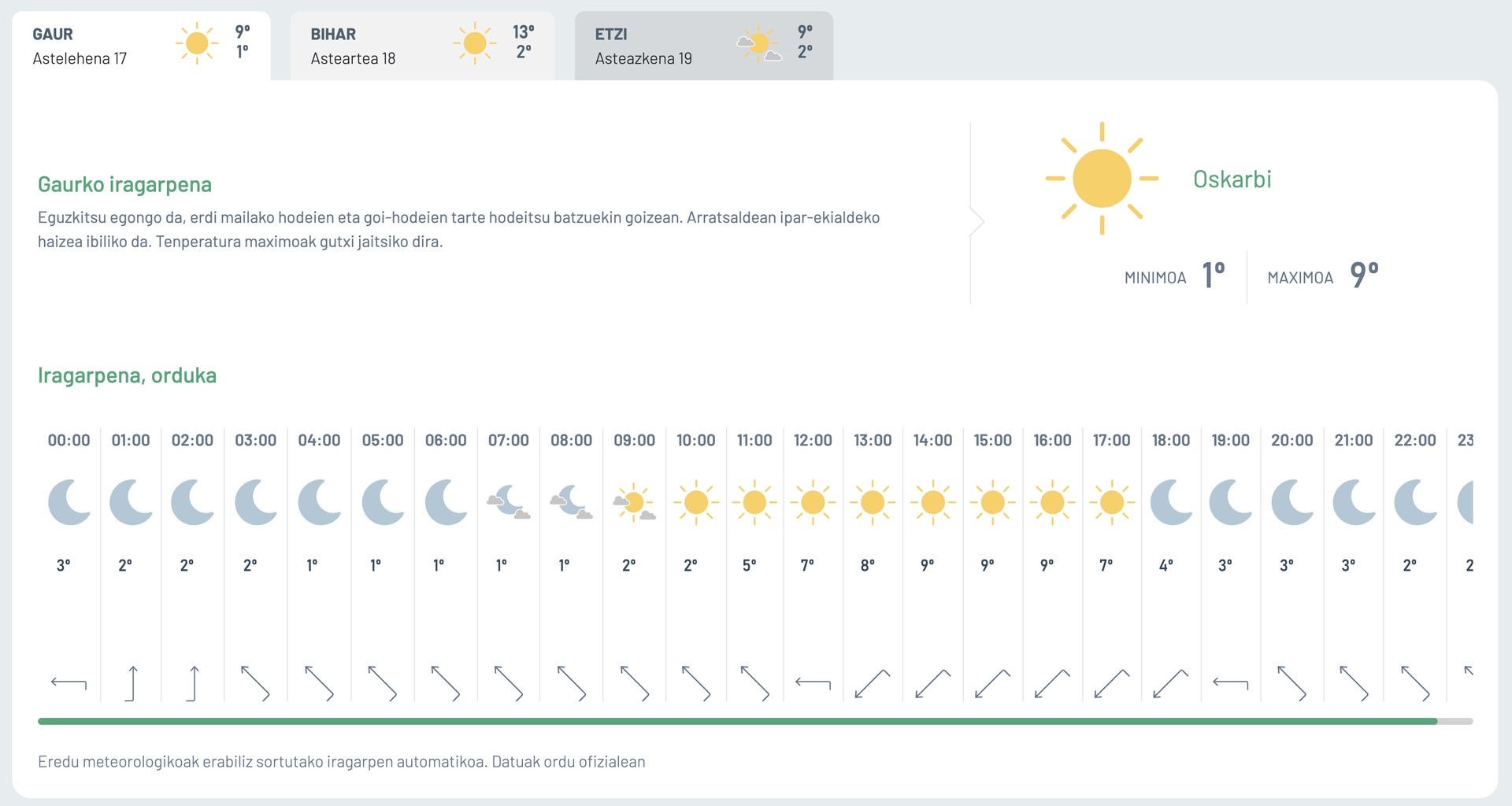Click the partly cloudy sun icon at 09:00
This screenshot has height=806, width=1512.
[634, 502]
